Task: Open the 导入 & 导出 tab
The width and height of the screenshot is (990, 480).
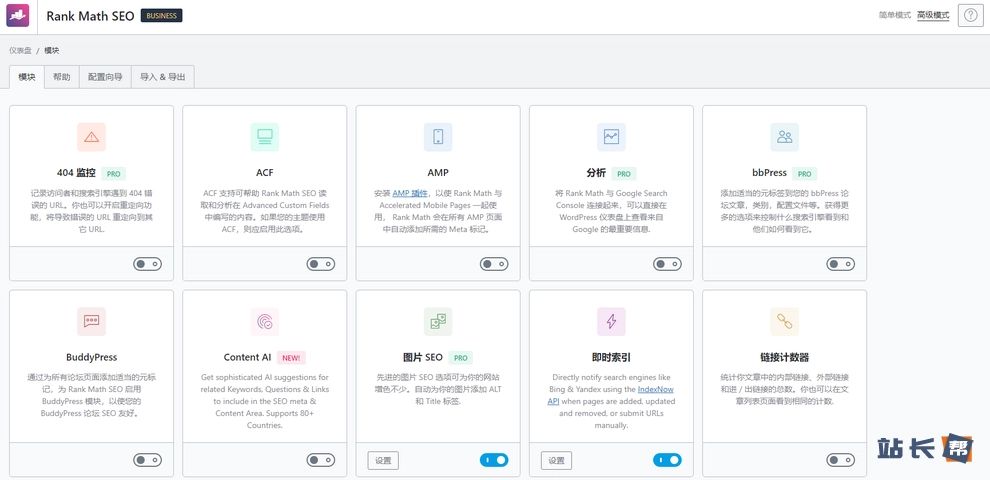Action: (162, 77)
